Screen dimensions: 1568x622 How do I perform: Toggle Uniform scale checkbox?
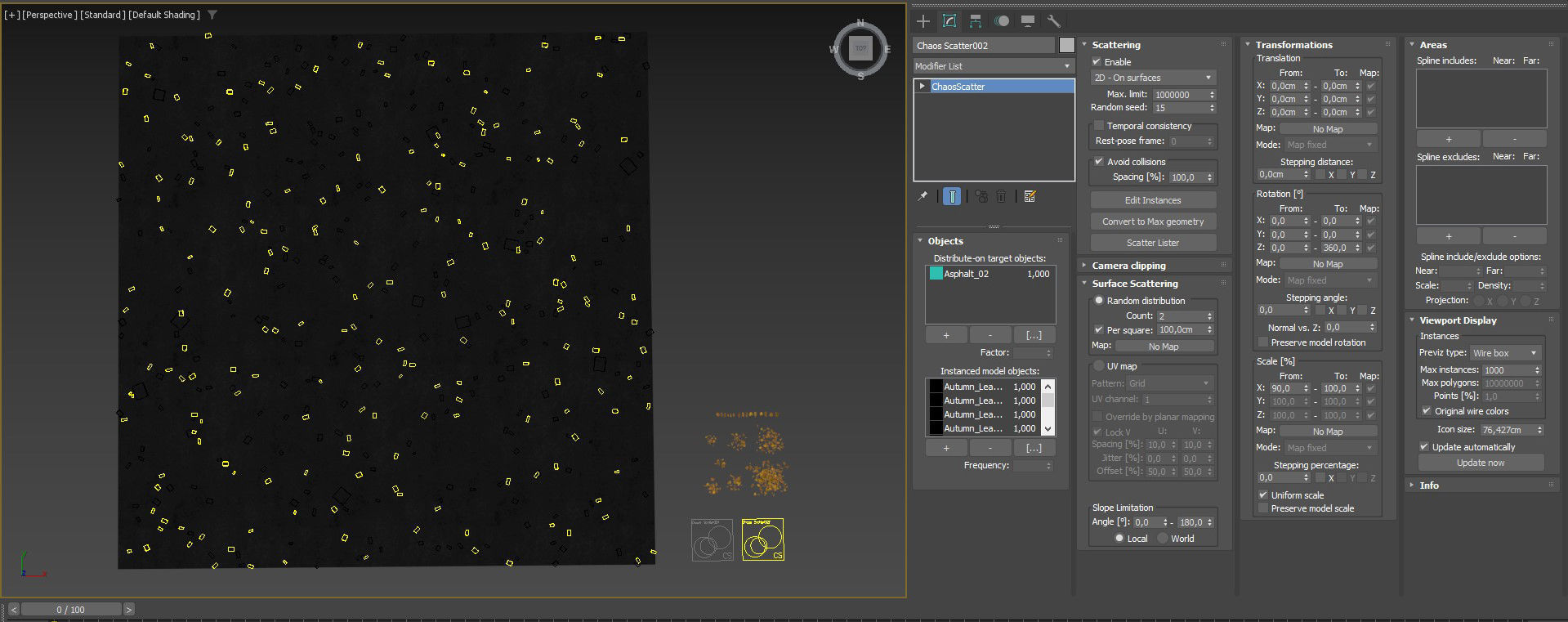[x=1263, y=495]
